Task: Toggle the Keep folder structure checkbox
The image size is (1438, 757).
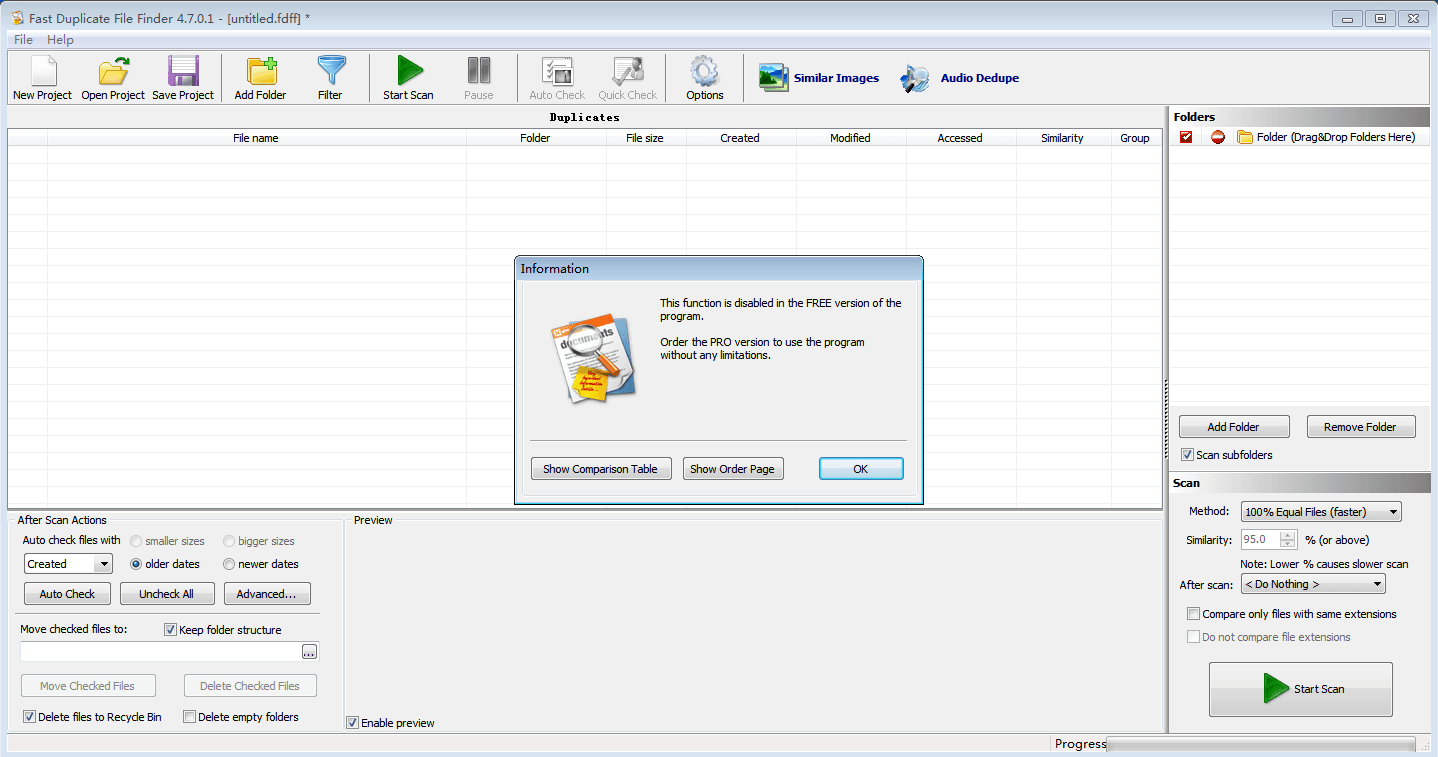Action: [171, 630]
